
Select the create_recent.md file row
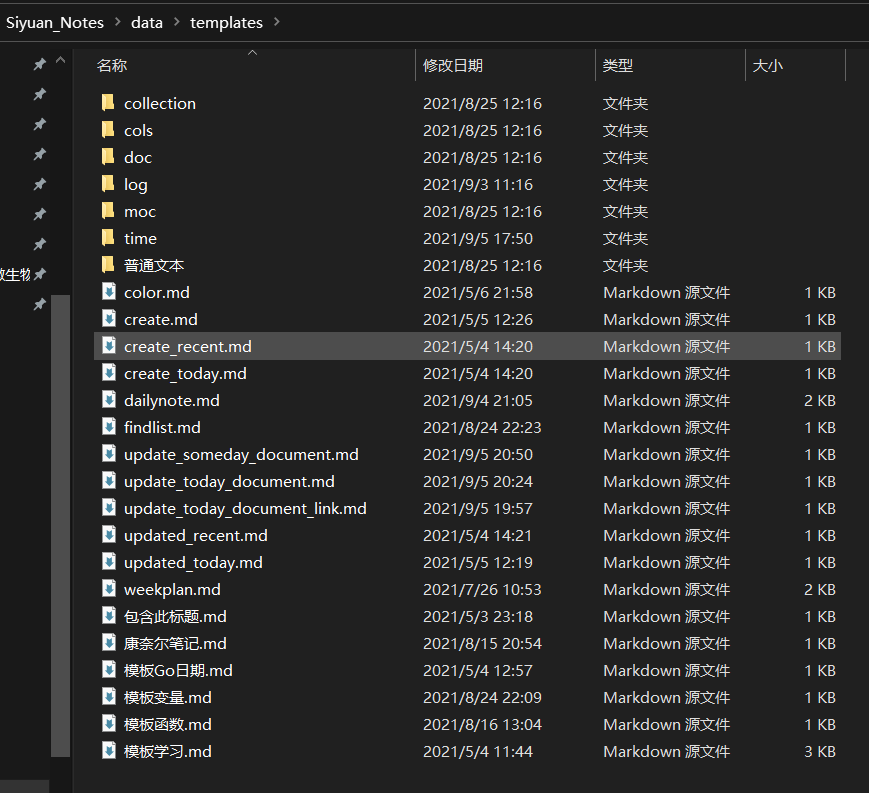[188, 346]
